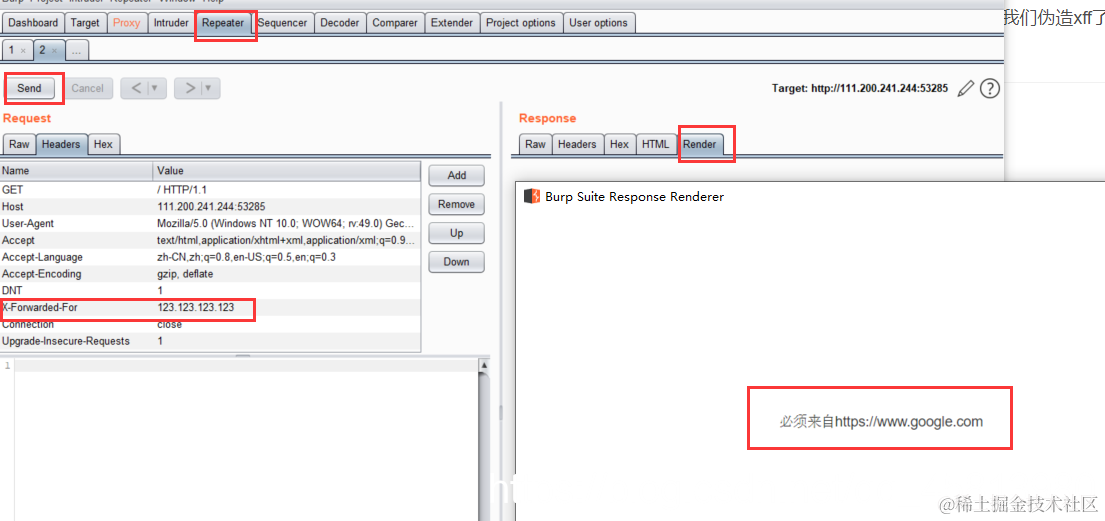
Task: Open the Sequencer tab
Action: click(x=283, y=23)
